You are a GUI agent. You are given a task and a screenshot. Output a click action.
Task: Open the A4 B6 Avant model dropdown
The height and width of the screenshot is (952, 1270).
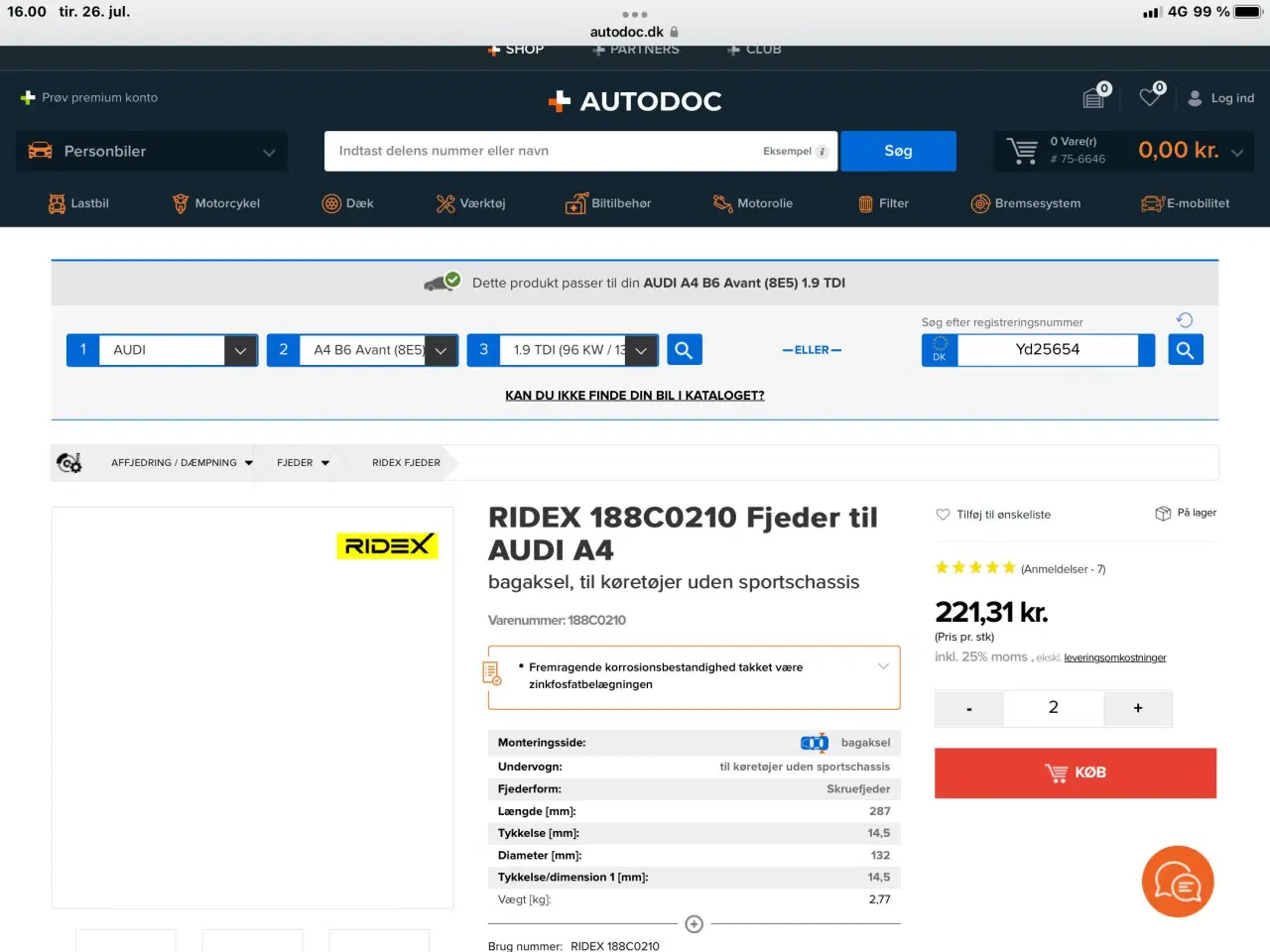coord(362,350)
